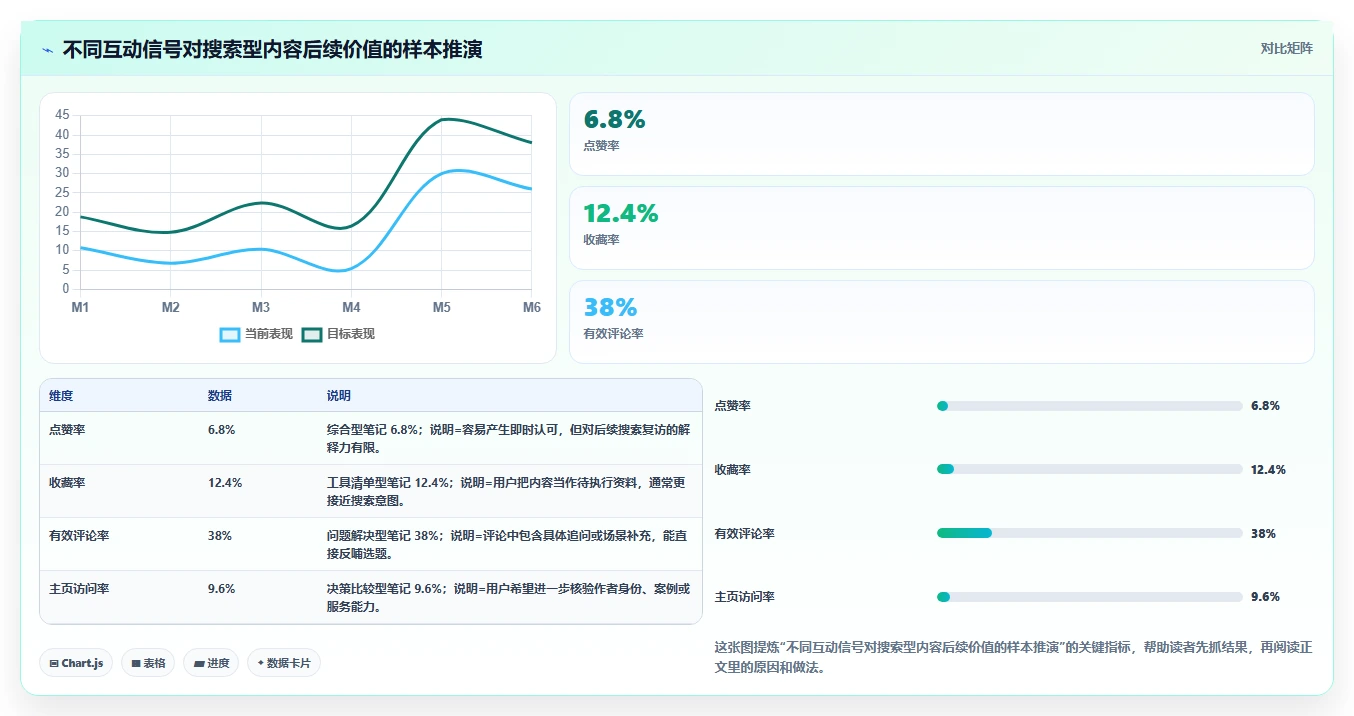1354x716 pixels.
Task: Click the 对比矩阵 label
Action: [1287, 48]
